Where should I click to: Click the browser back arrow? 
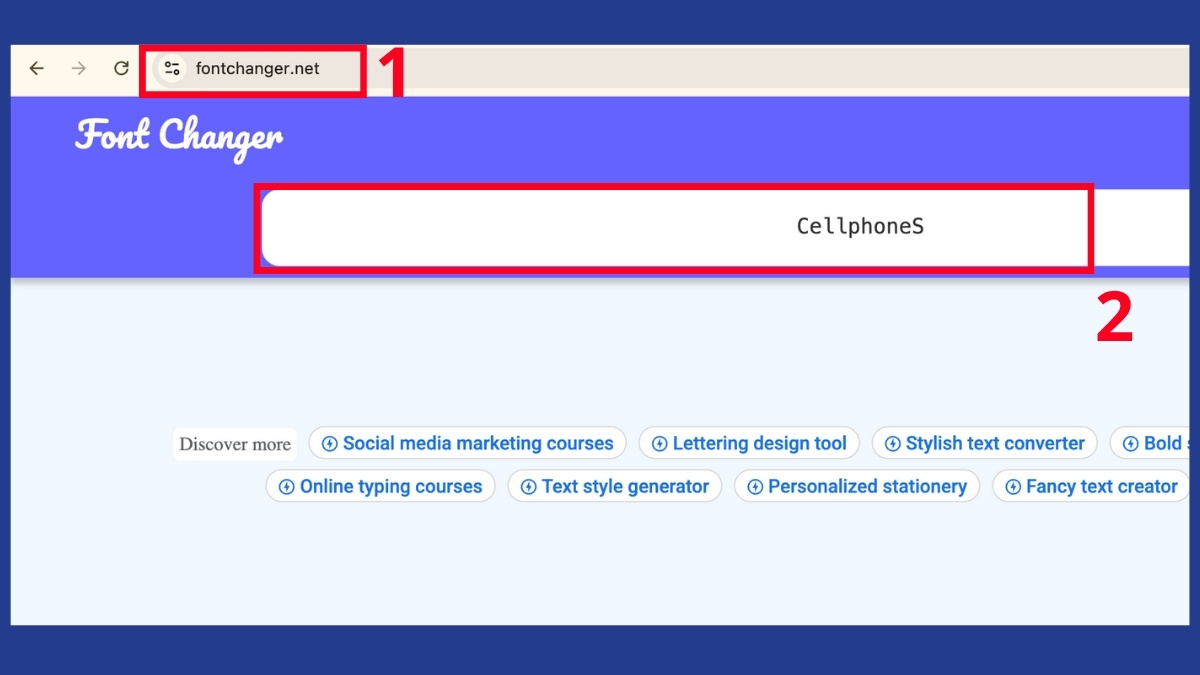37,68
